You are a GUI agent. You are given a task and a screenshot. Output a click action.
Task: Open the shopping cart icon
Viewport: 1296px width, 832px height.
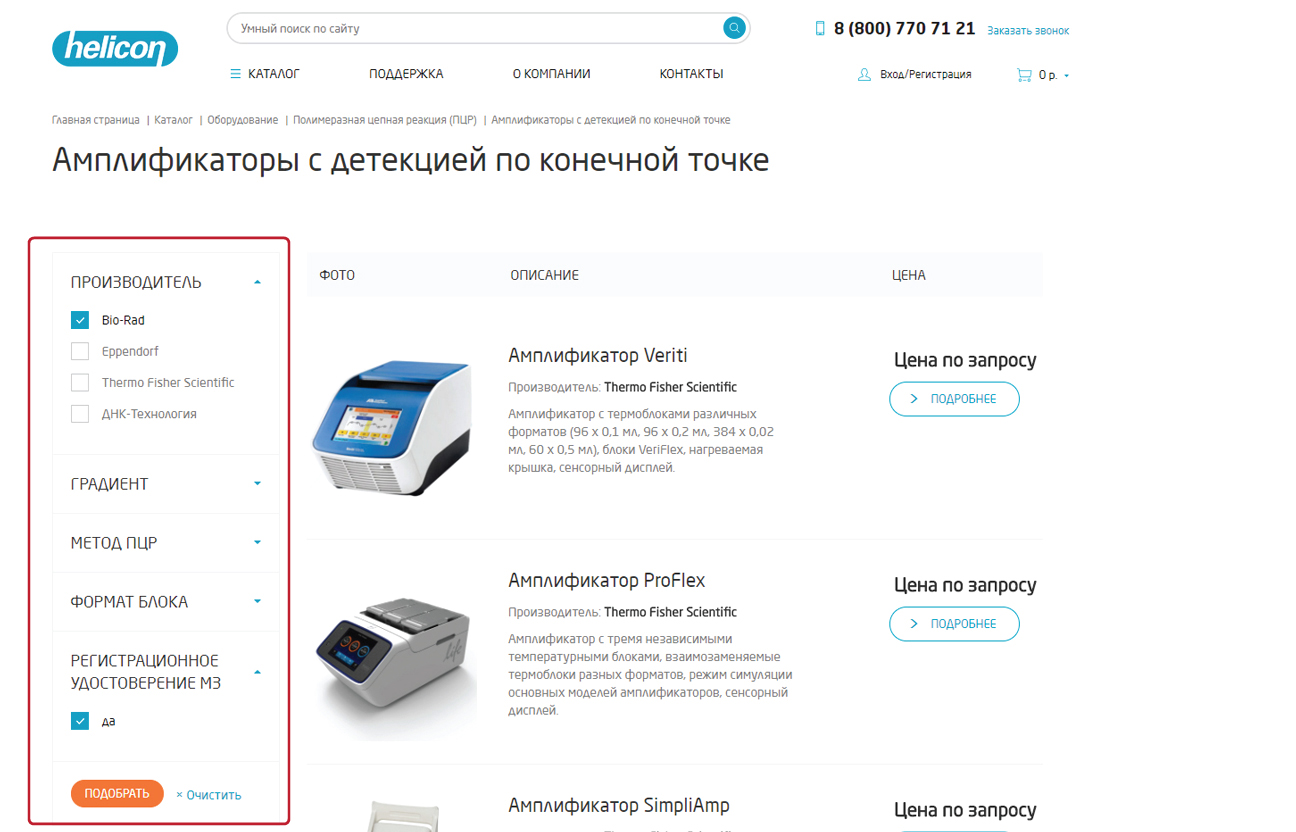[x=1024, y=75]
